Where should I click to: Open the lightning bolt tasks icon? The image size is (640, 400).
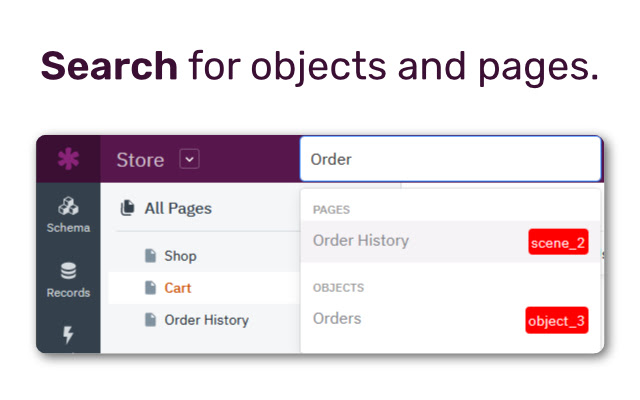click(68, 335)
